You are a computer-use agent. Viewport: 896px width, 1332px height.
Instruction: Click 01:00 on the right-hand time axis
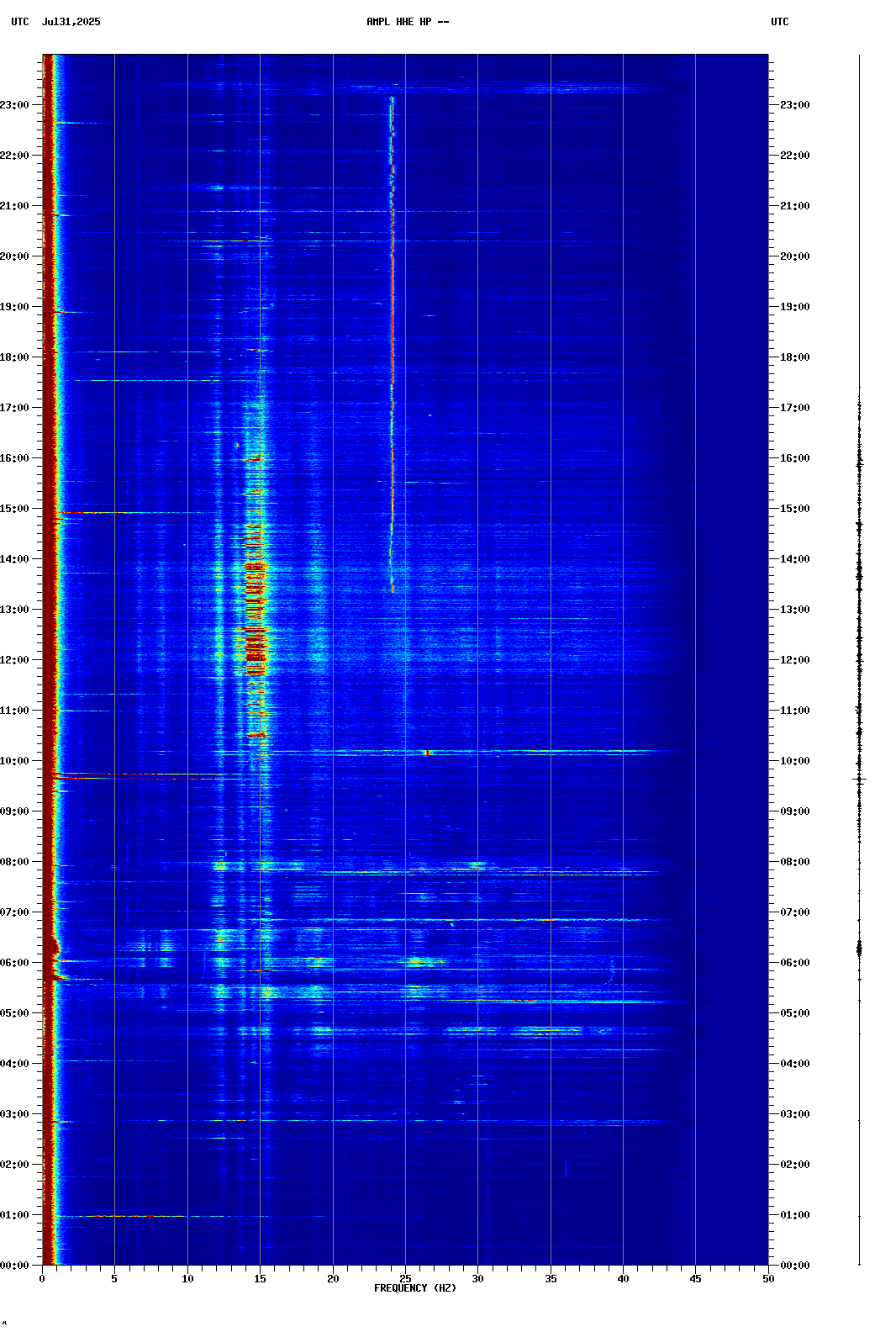[x=795, y=1215]
